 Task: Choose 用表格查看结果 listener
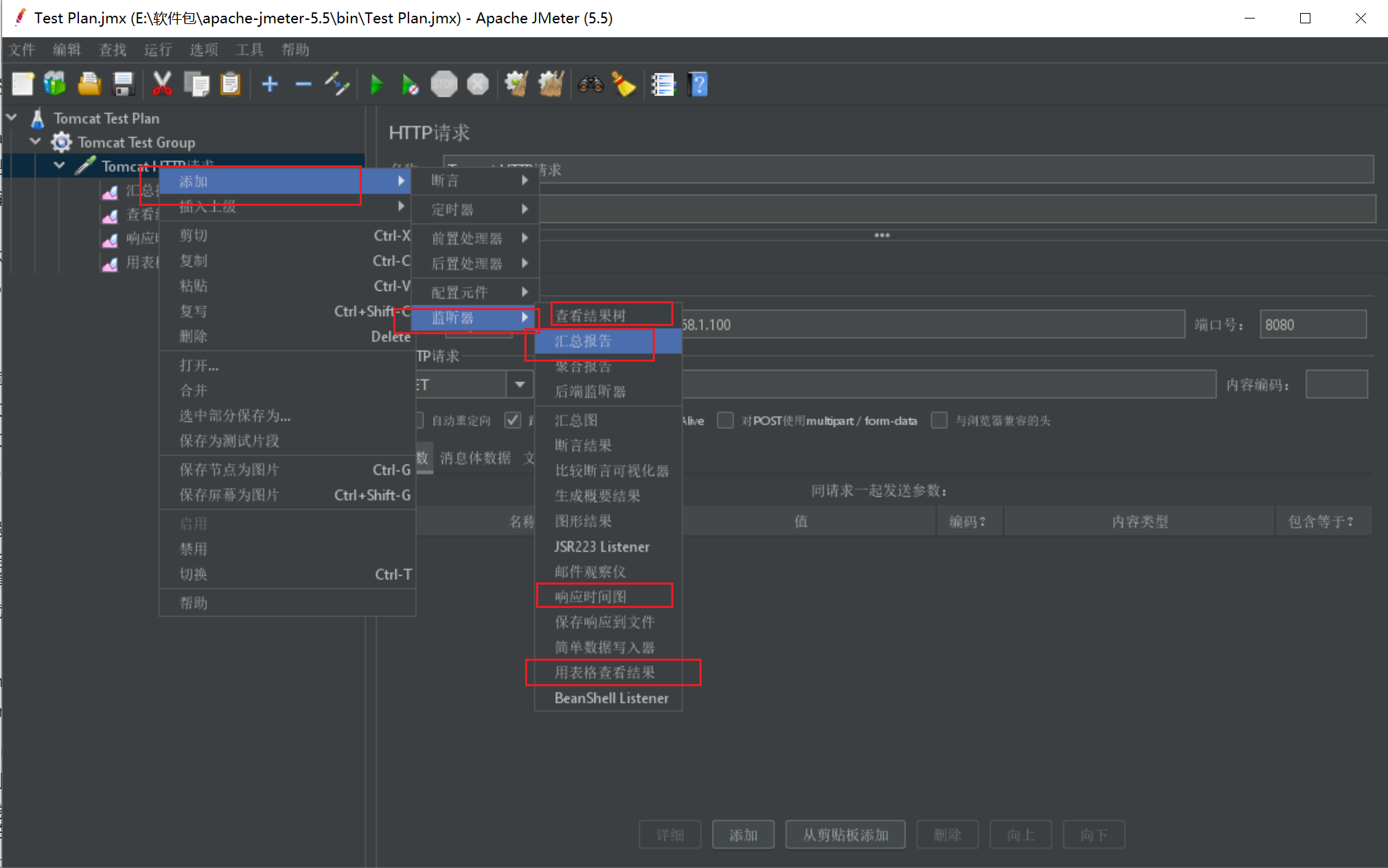[x=608, y=672]
